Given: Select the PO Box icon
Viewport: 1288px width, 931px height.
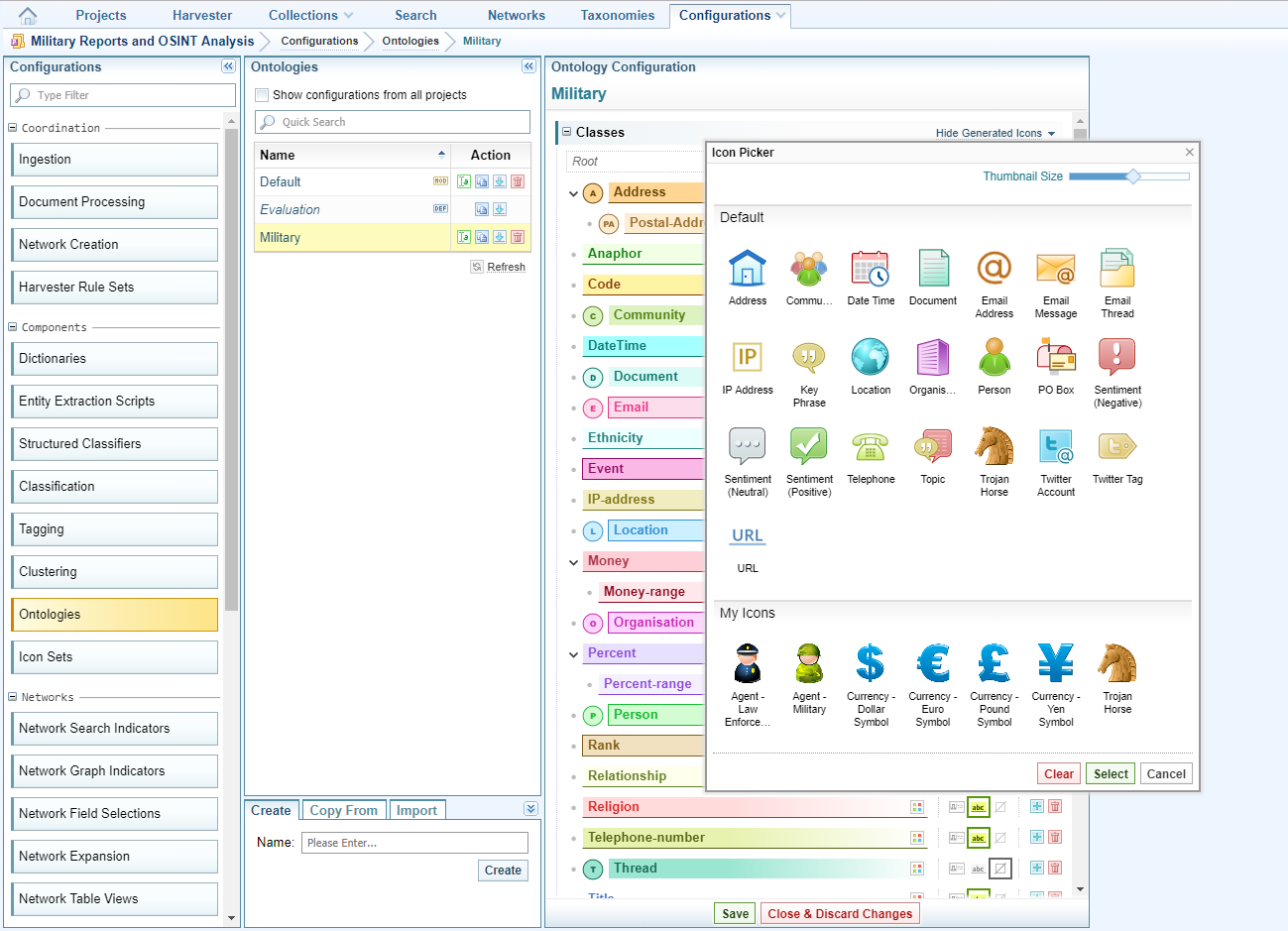Looking at the screenshot, I should tap(1056, 358).
